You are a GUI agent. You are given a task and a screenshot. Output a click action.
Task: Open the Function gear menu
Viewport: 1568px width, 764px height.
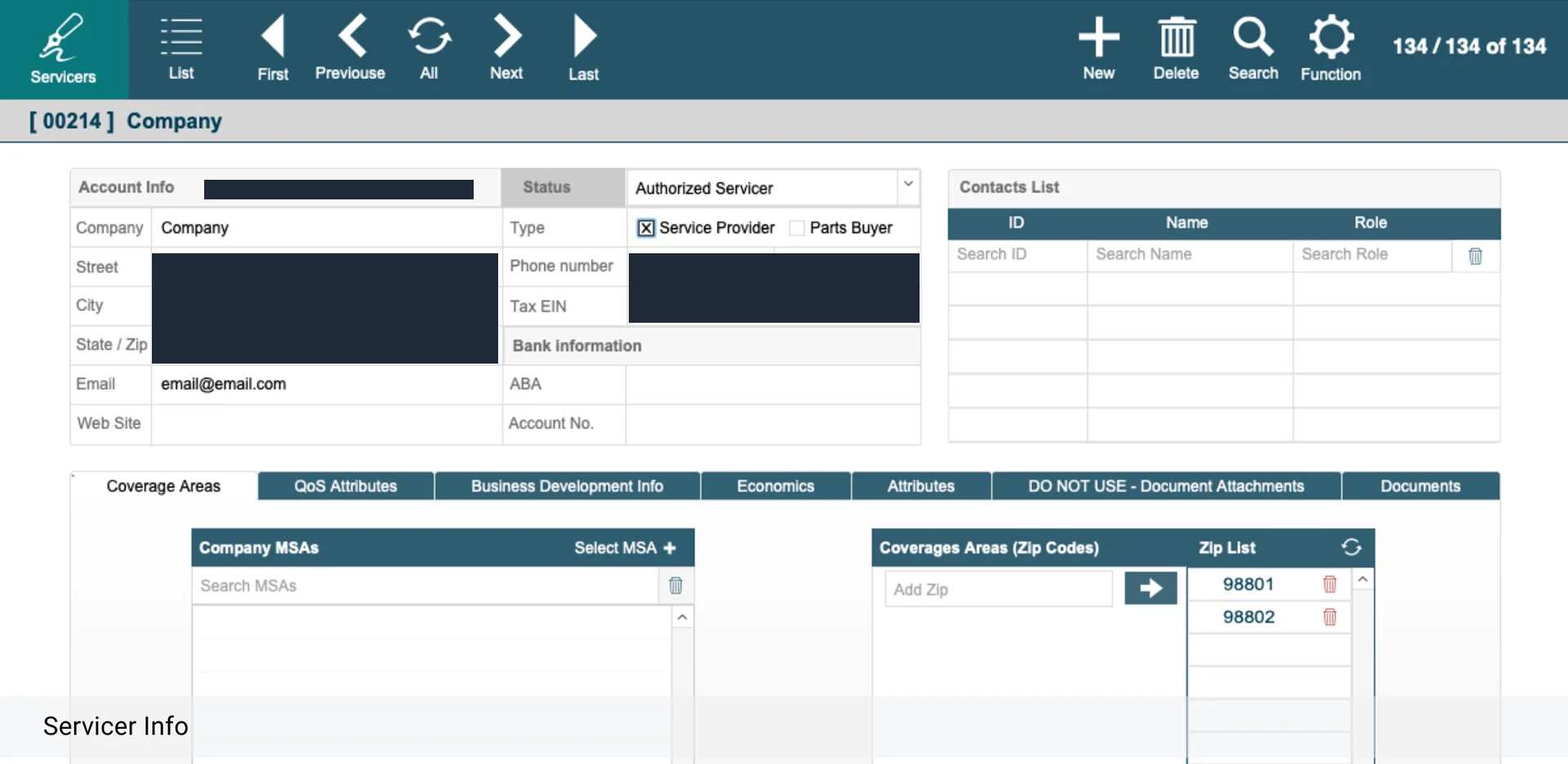click(x=1331, y=50)
